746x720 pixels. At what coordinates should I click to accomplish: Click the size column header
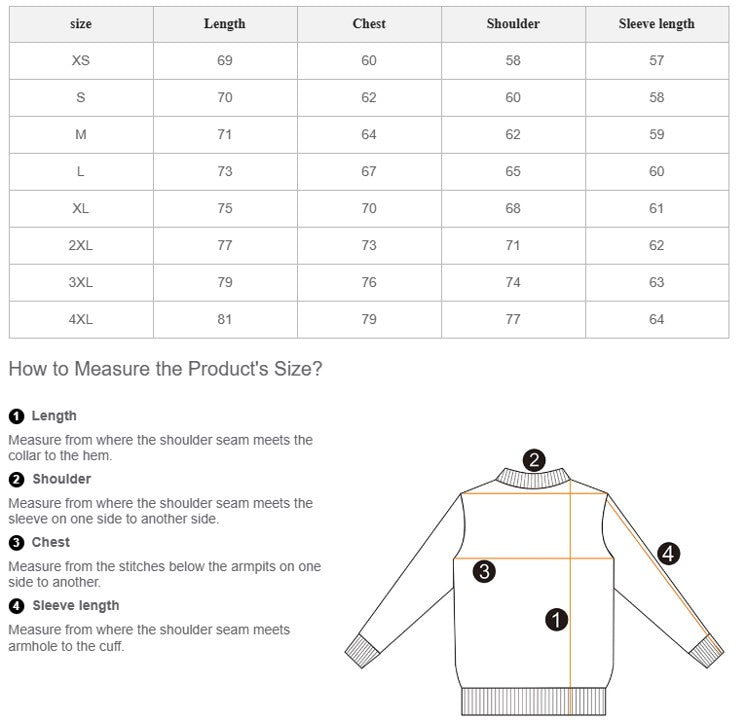(x=81, y=24)
